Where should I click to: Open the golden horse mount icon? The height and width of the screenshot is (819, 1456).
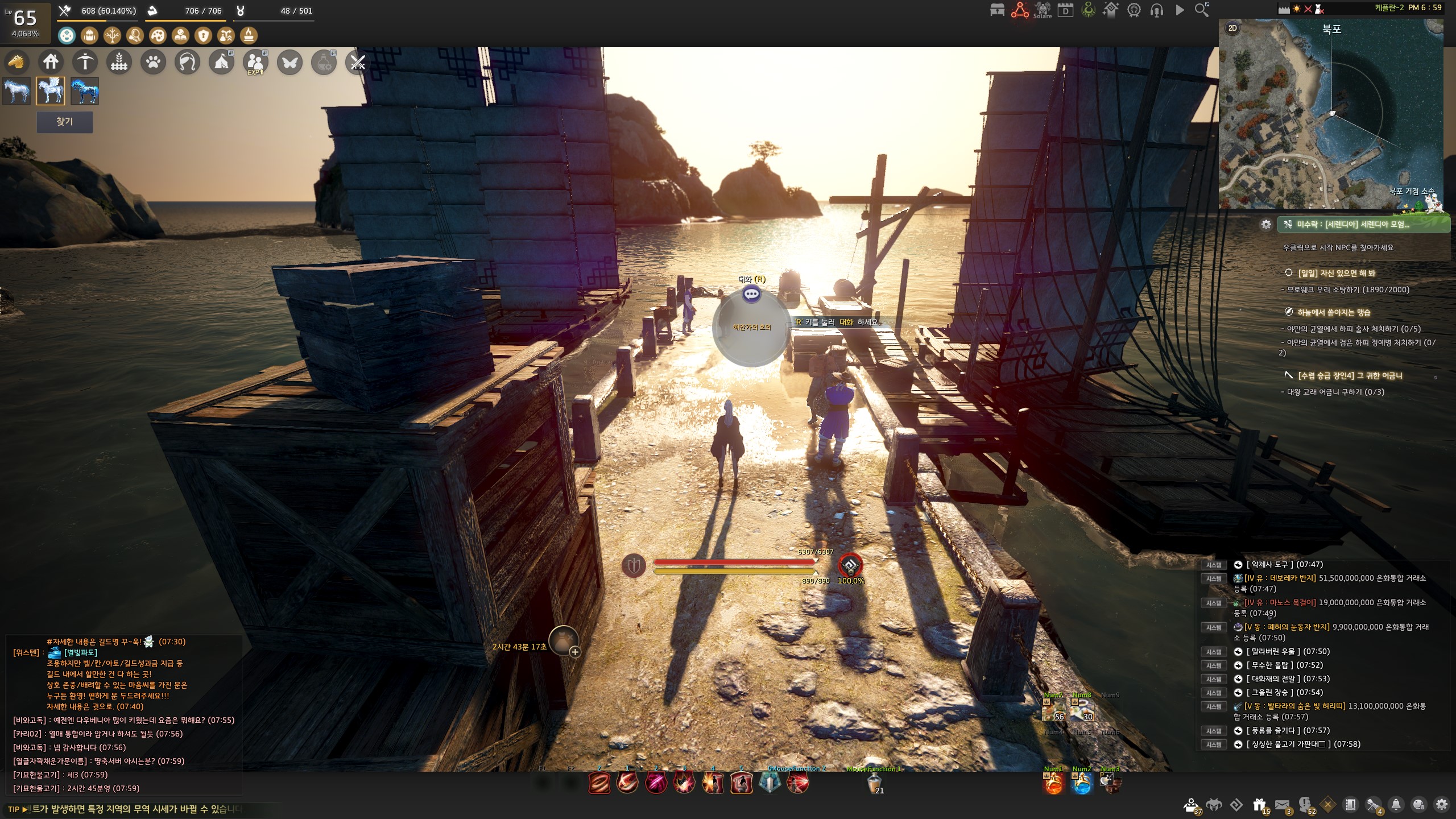click(x=16, y=61)
